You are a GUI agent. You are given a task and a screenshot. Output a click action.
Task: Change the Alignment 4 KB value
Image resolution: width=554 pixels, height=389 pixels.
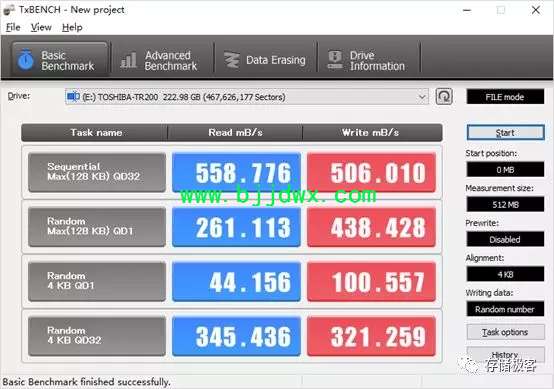505,274
